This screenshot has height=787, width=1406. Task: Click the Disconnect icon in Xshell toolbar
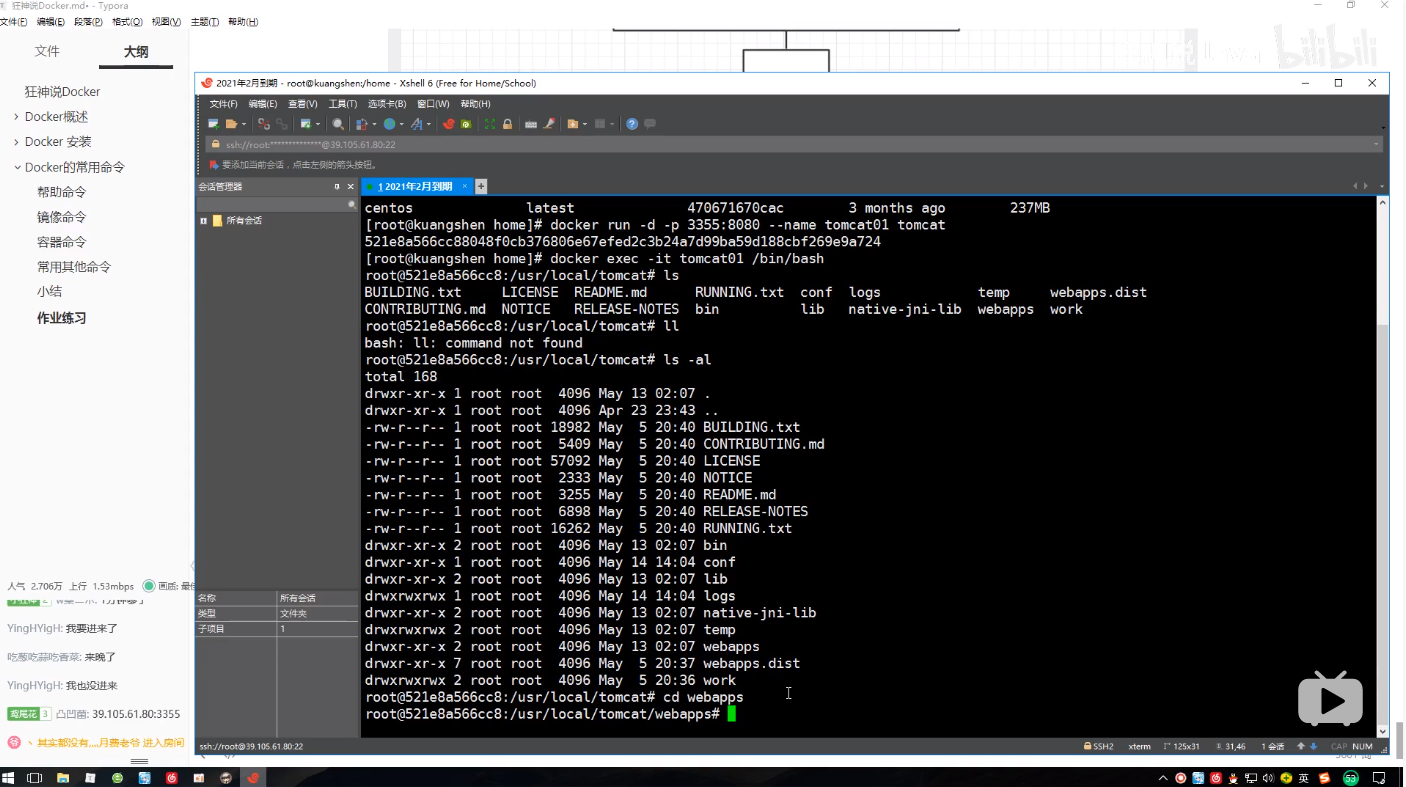(x=264, y=124)
